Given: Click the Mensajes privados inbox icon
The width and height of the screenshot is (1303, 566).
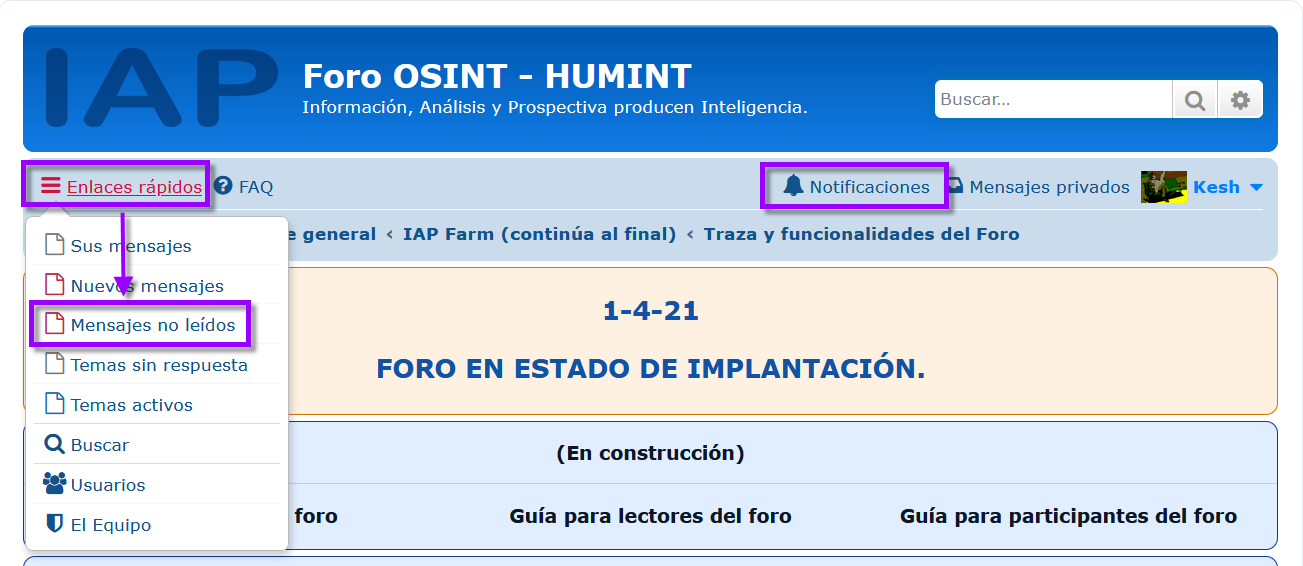Looking at the screenshot, I should click(x=956, y=187).
